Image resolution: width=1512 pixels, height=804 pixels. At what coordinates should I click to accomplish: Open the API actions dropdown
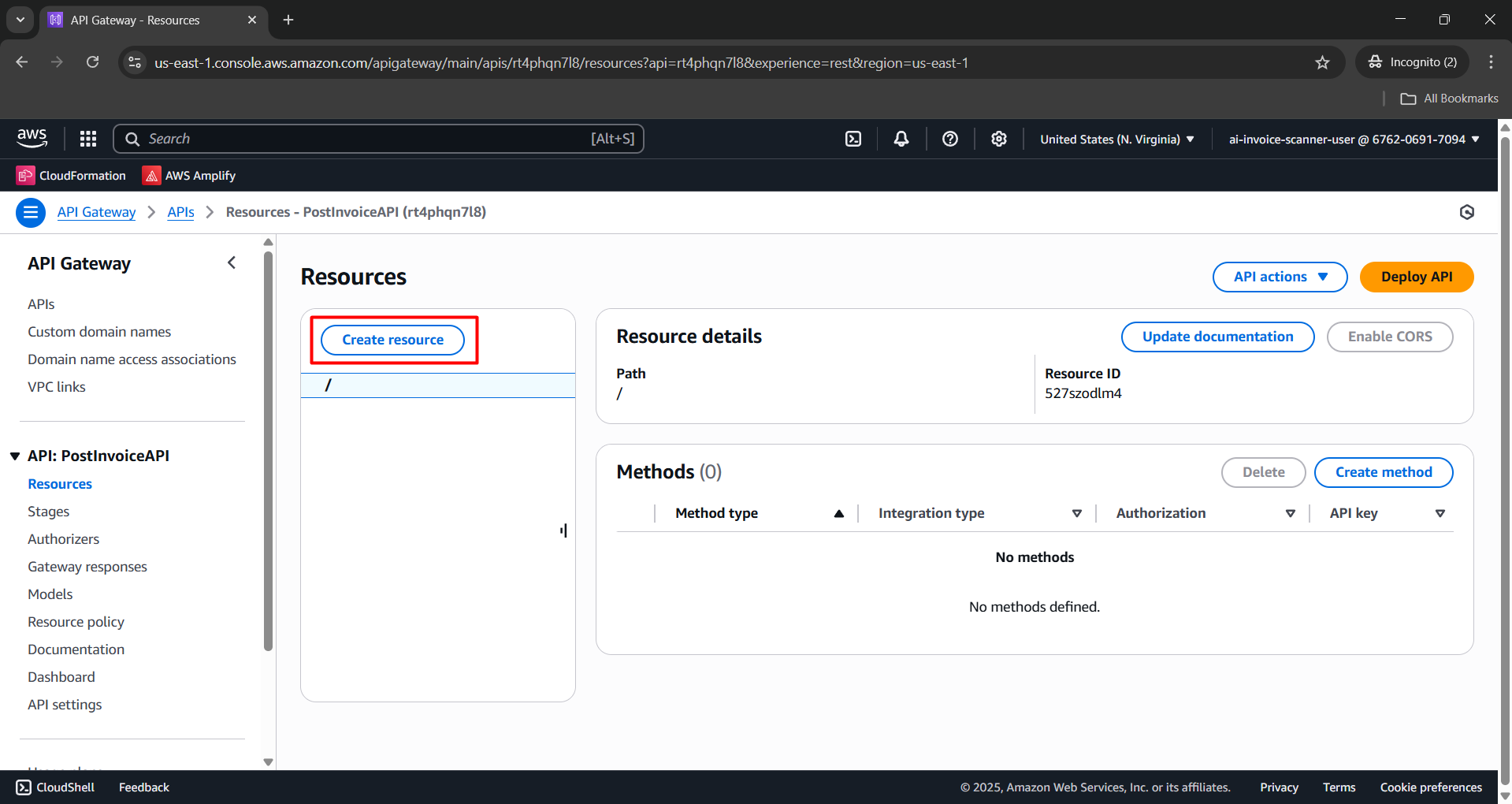[1279, 277]
